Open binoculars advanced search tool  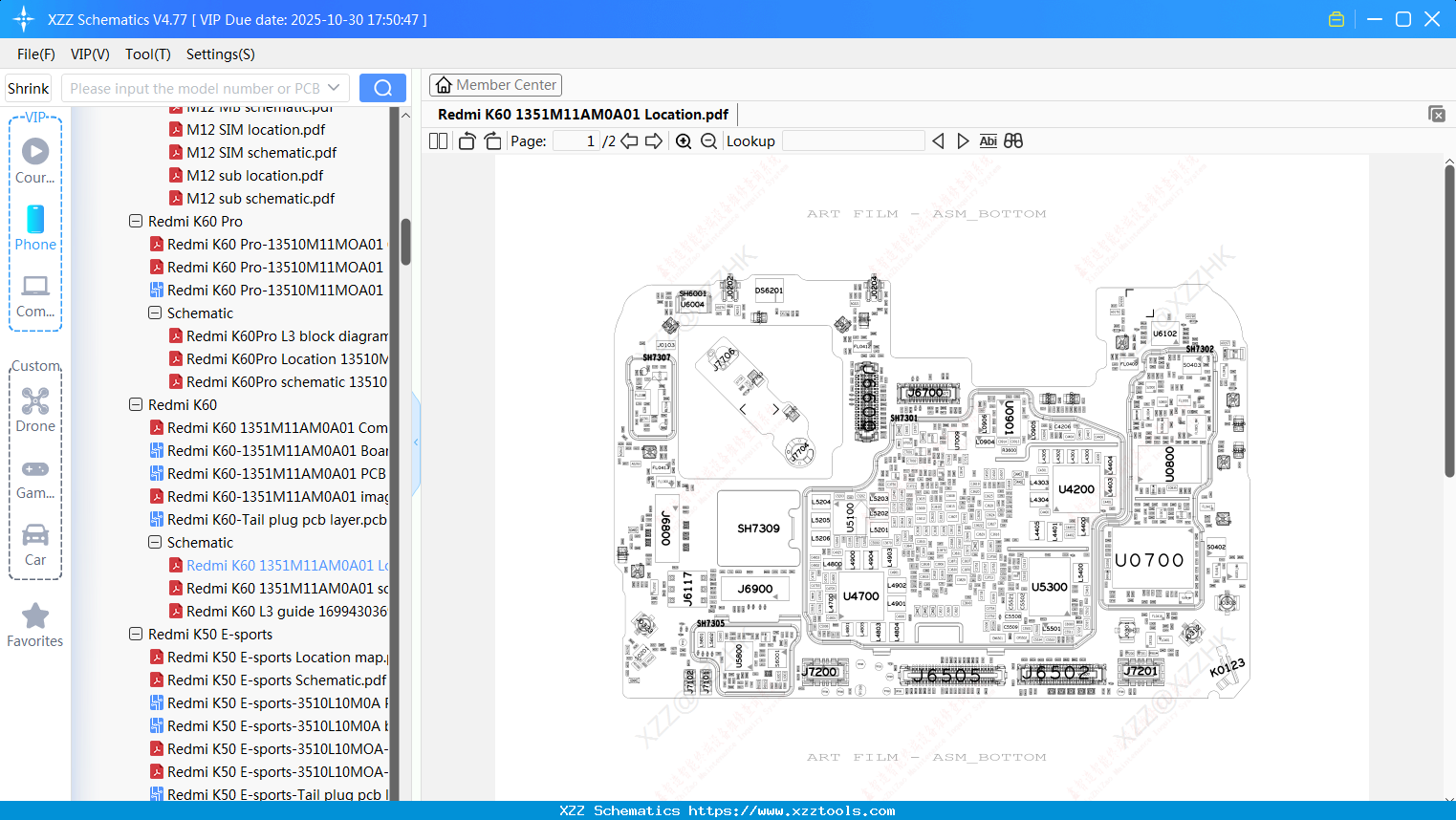point(1012,140)
